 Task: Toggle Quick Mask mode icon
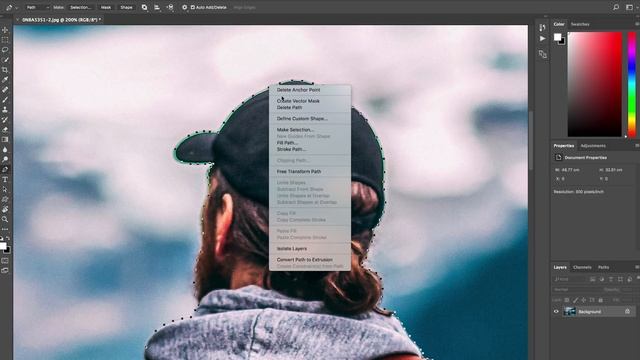tap(5, 260)
